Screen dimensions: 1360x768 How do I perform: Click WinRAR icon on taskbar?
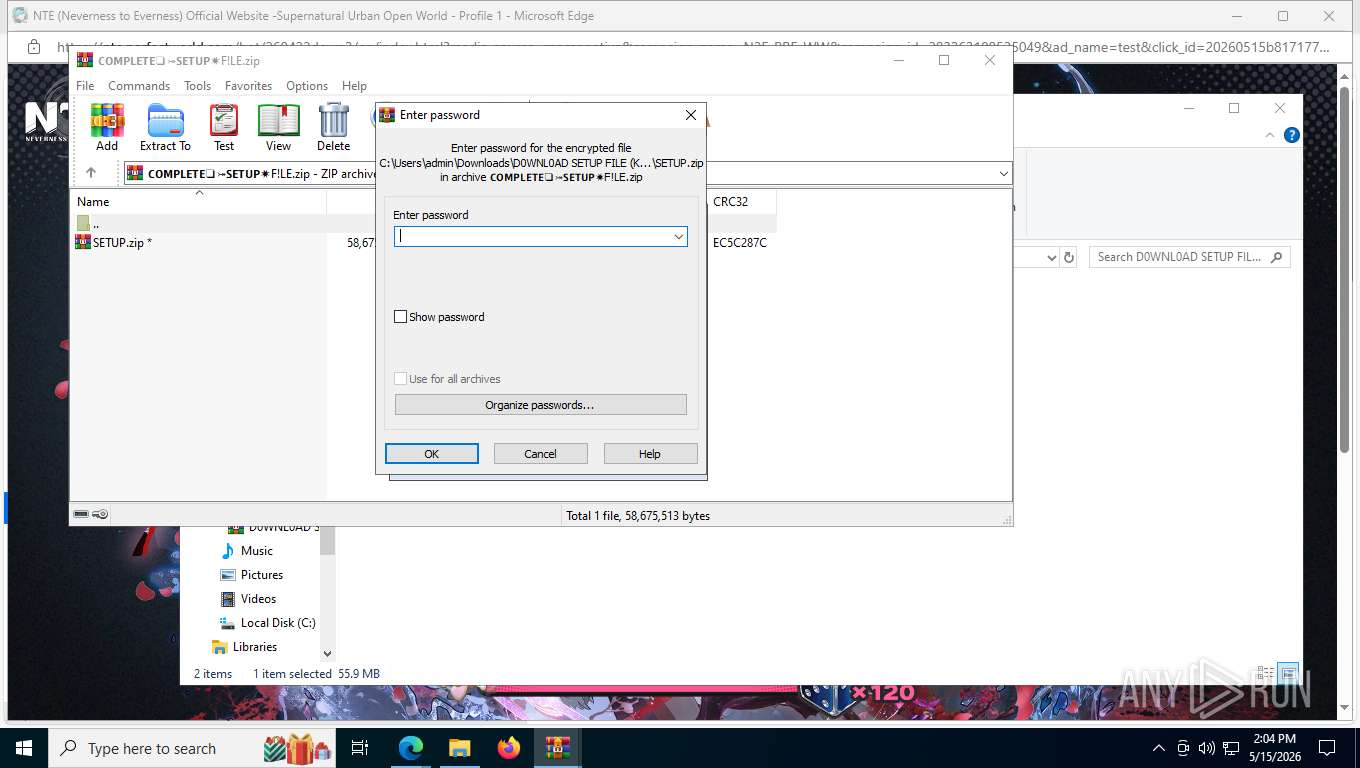coord(557,748)
